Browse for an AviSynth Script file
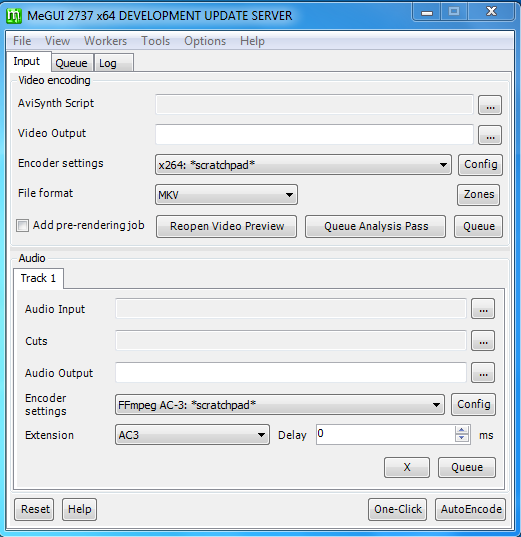 coord(490,105)
